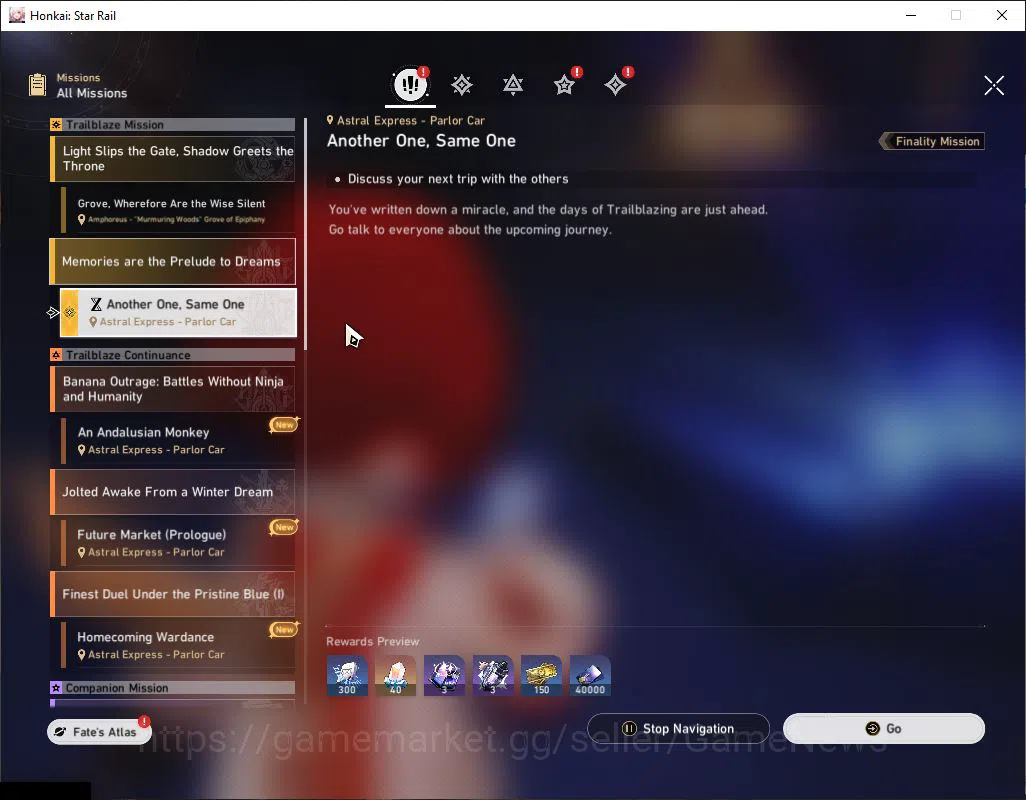Viewport: 1026px width, 800px height.
Task: Click the Trailblaze Continuance category header
Action: (x=173, y=355)
